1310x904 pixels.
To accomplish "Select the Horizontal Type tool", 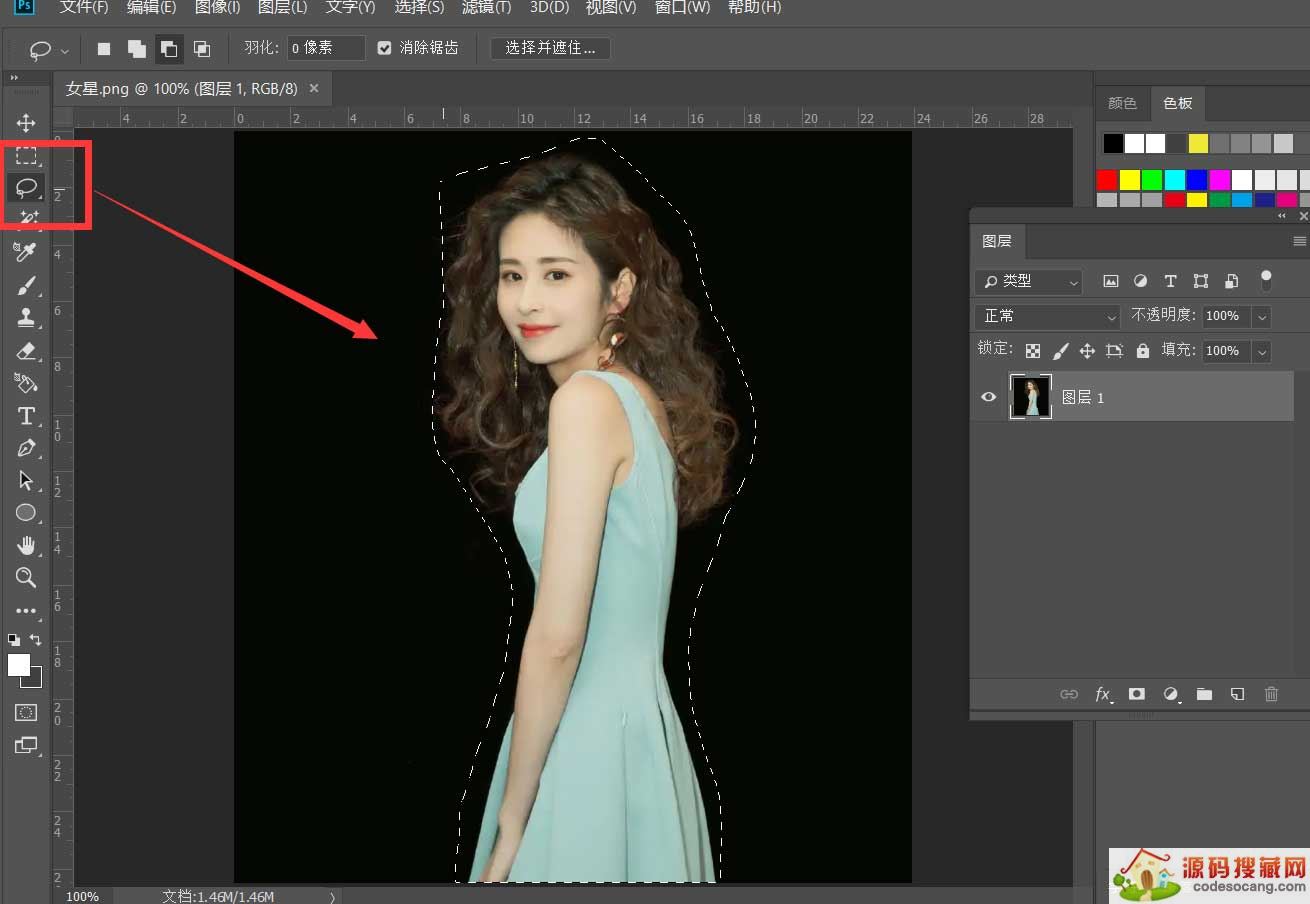I will pyautogui.click(x=26, y=416).
